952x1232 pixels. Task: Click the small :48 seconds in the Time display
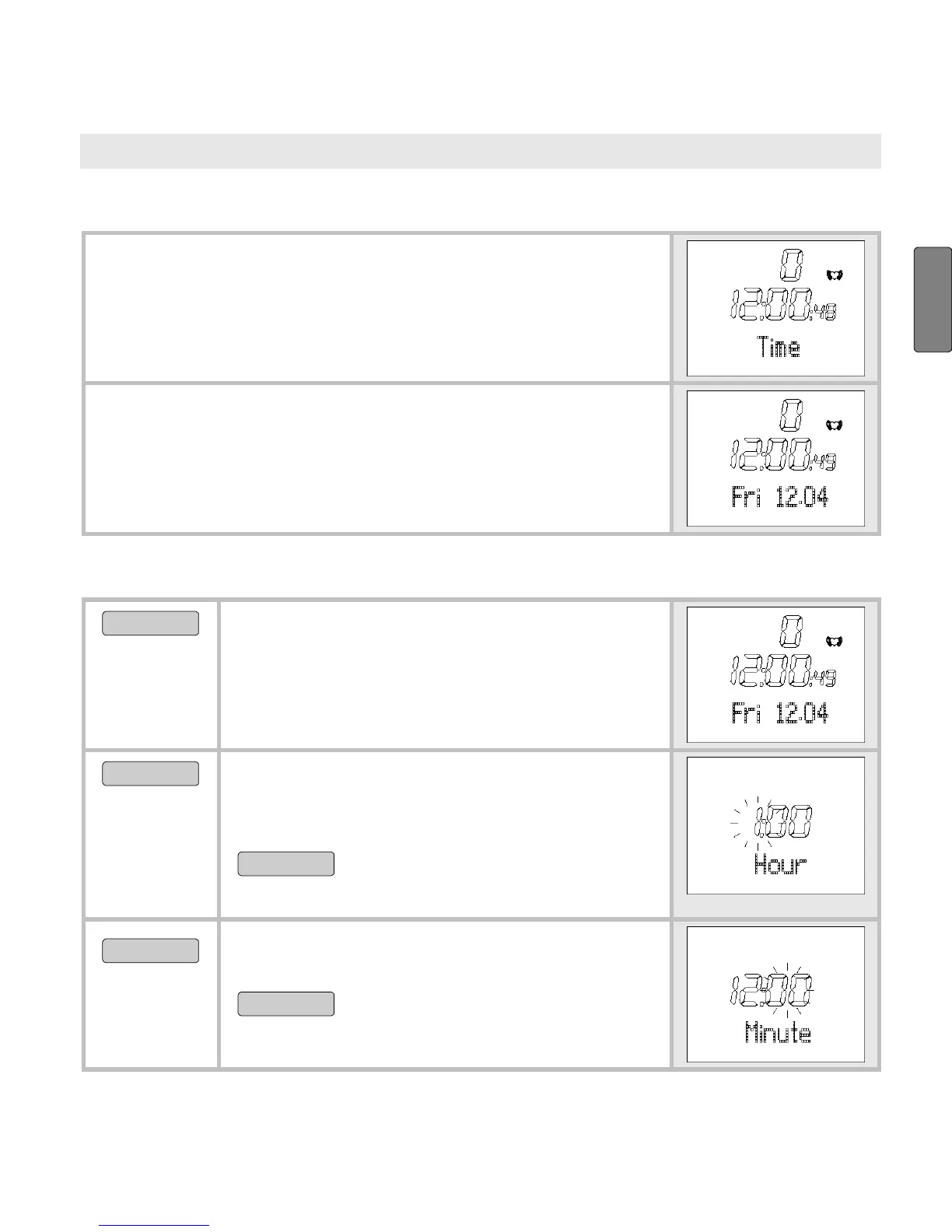click(x=825, y=313)
